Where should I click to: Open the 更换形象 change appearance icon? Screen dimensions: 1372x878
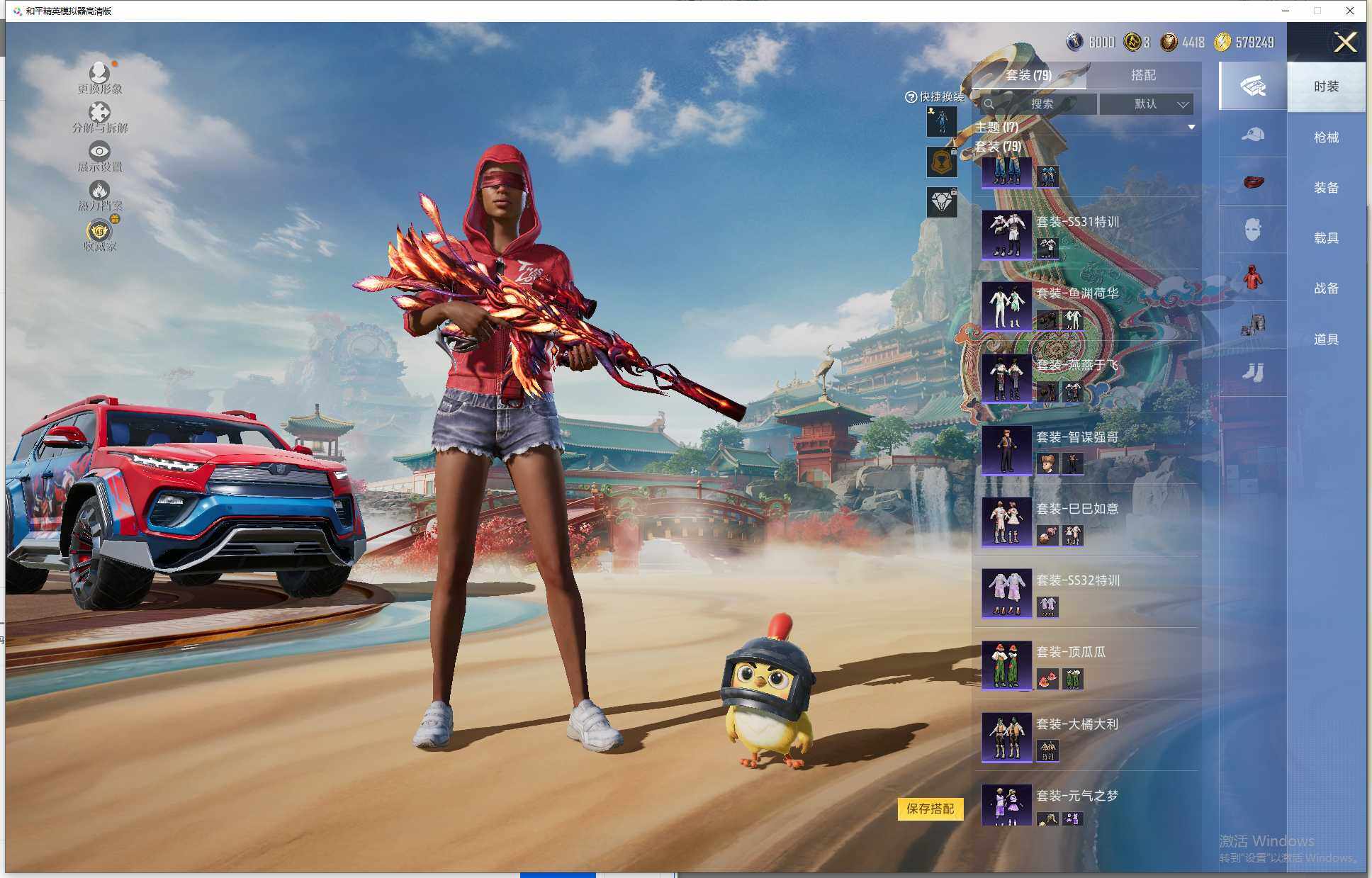pos(99,73)
